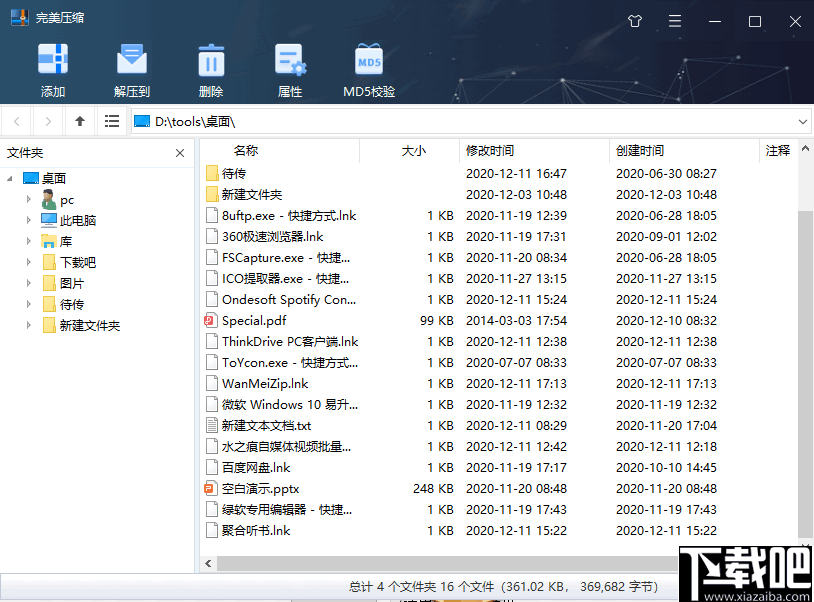The image size is (814, 602).
Task: Open the address bar path dropdown
Action: (x=802, y=121)
